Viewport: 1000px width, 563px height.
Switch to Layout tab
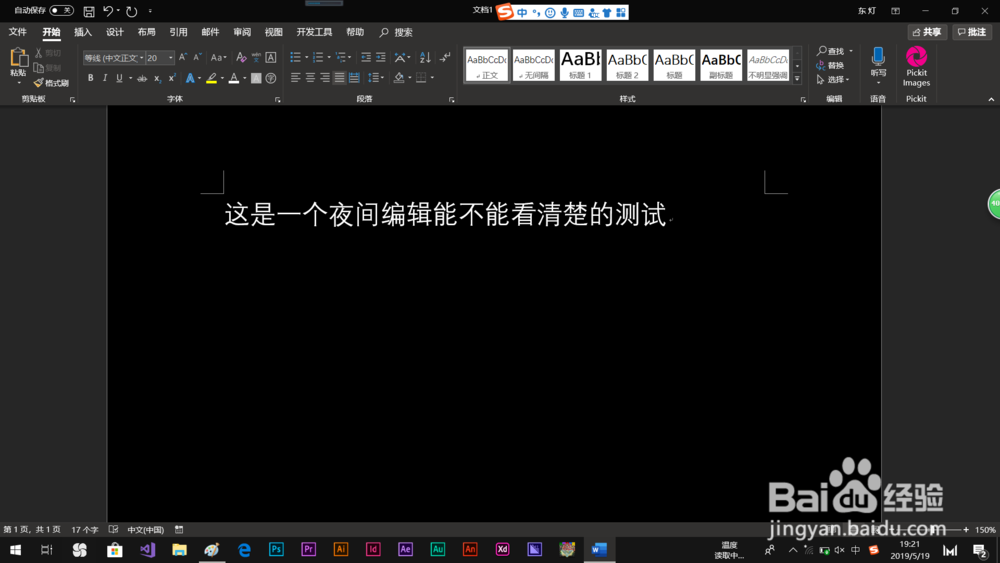pos(147,32)
